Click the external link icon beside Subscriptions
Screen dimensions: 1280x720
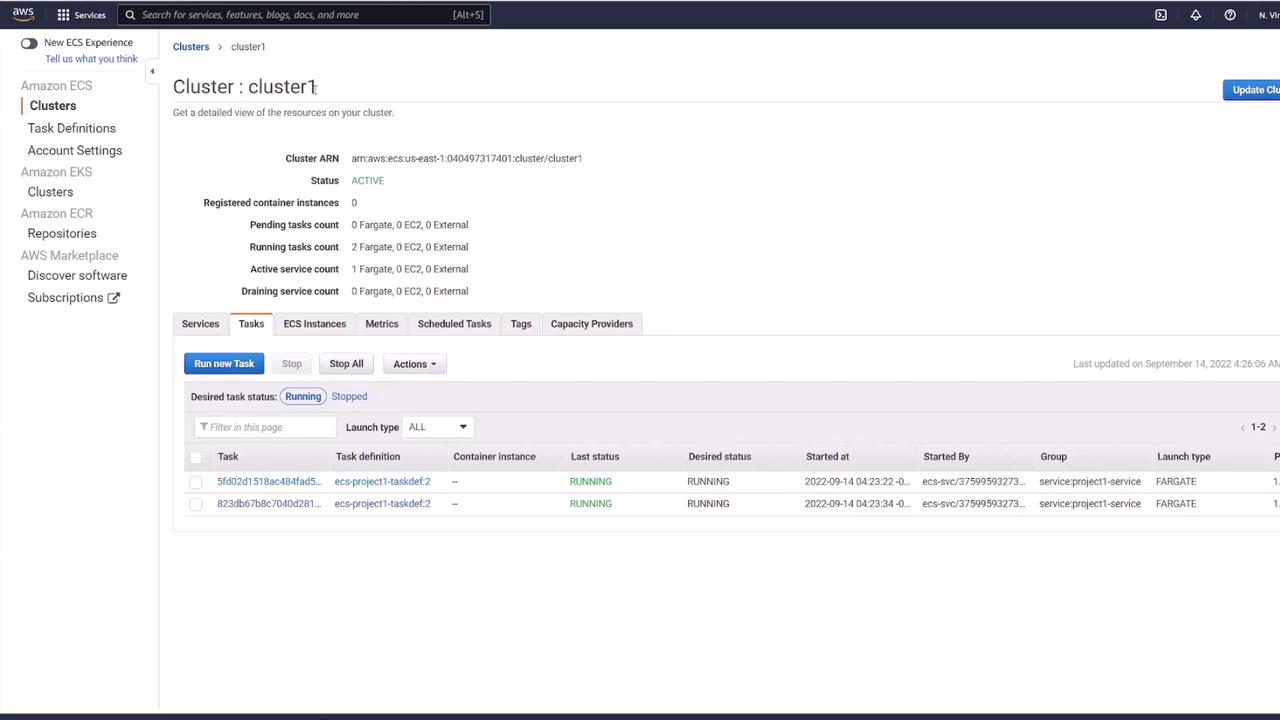point(113,298)
